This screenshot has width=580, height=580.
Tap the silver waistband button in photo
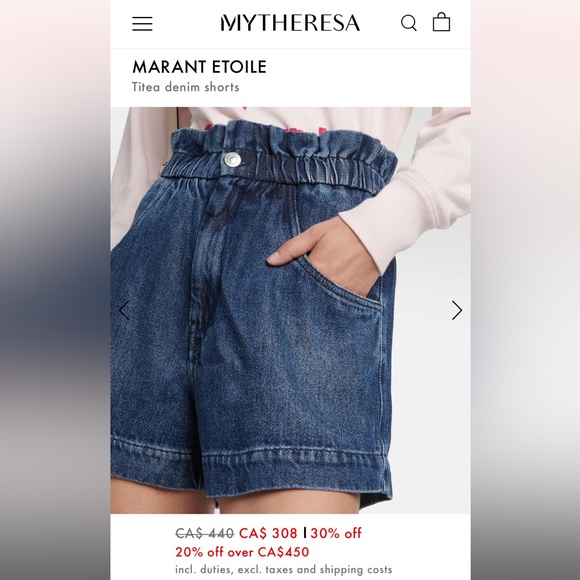click(x=232, y=159)
